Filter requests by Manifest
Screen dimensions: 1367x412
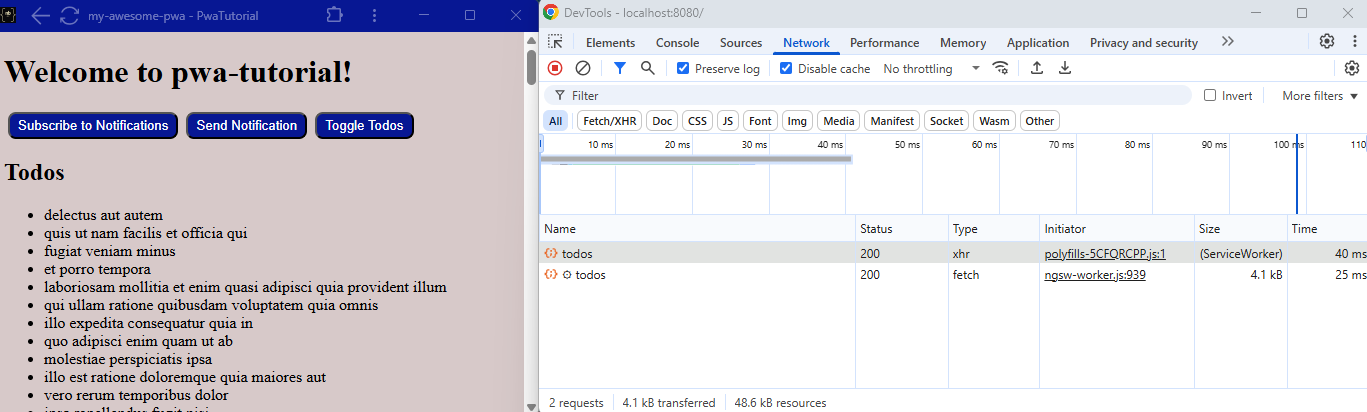[892, 121]
